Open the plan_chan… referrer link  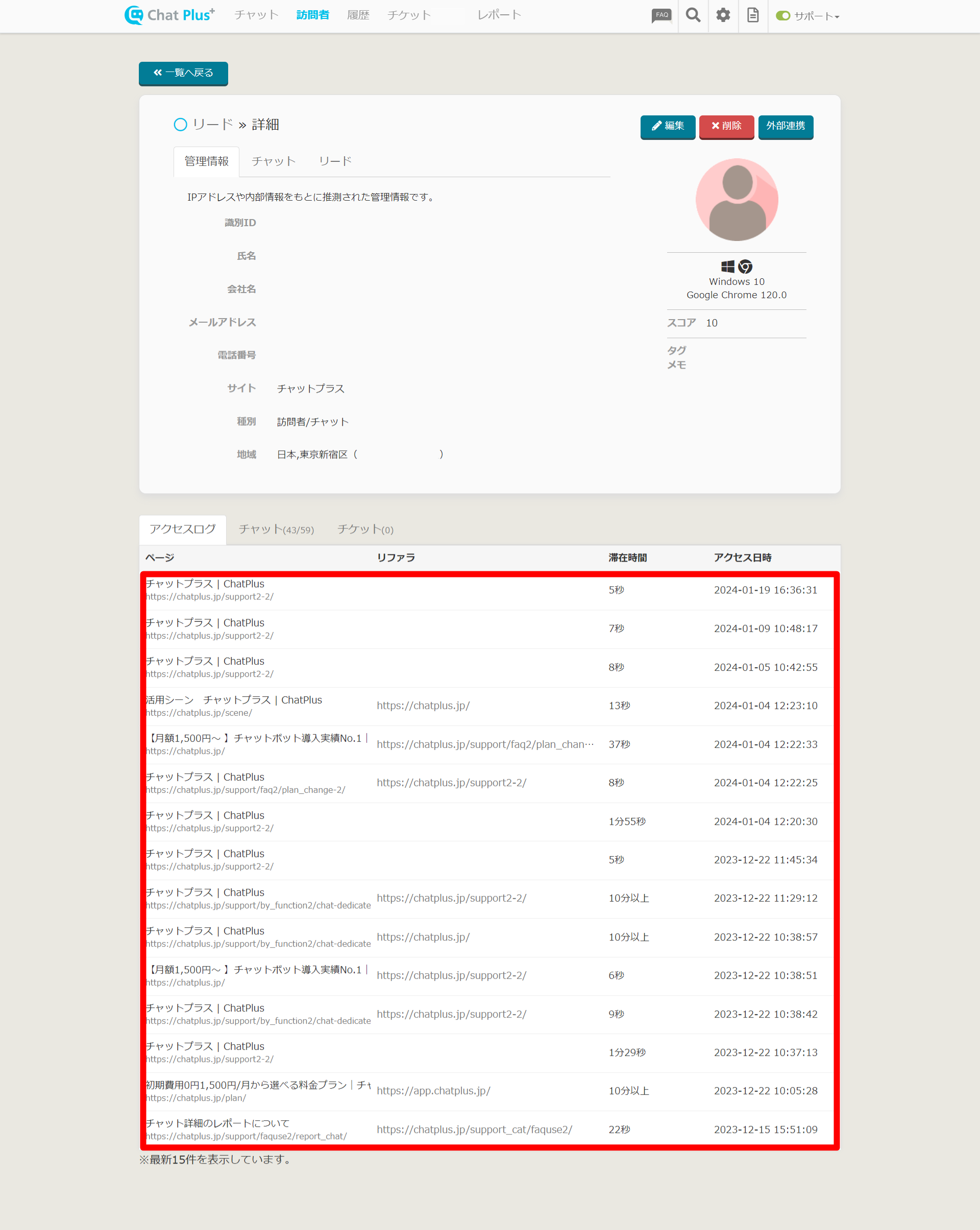click(x=485, y=744)
